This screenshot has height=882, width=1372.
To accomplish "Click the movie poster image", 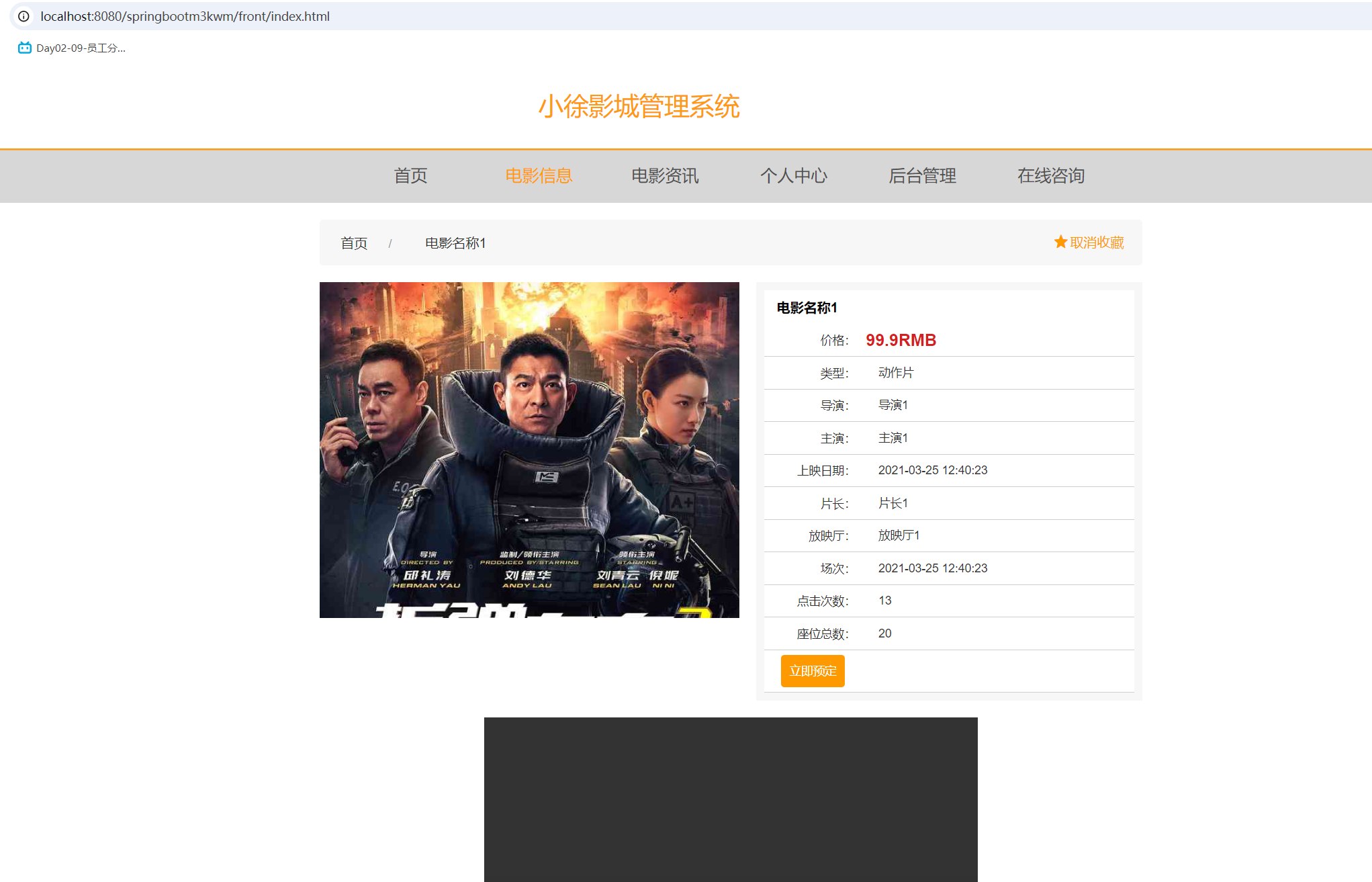I will (x=529, y=449).
